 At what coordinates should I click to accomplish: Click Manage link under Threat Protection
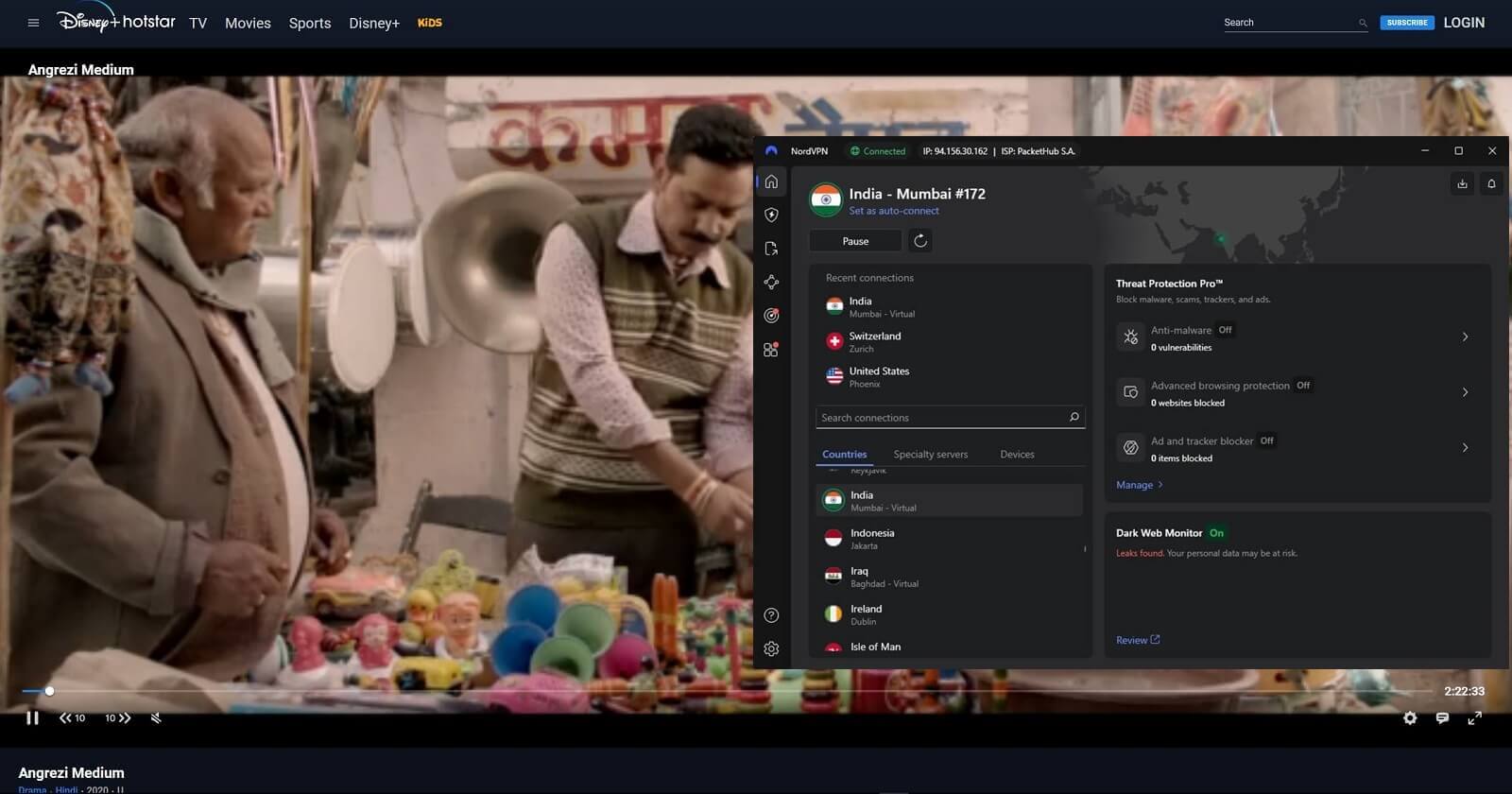click(1139, 485)
